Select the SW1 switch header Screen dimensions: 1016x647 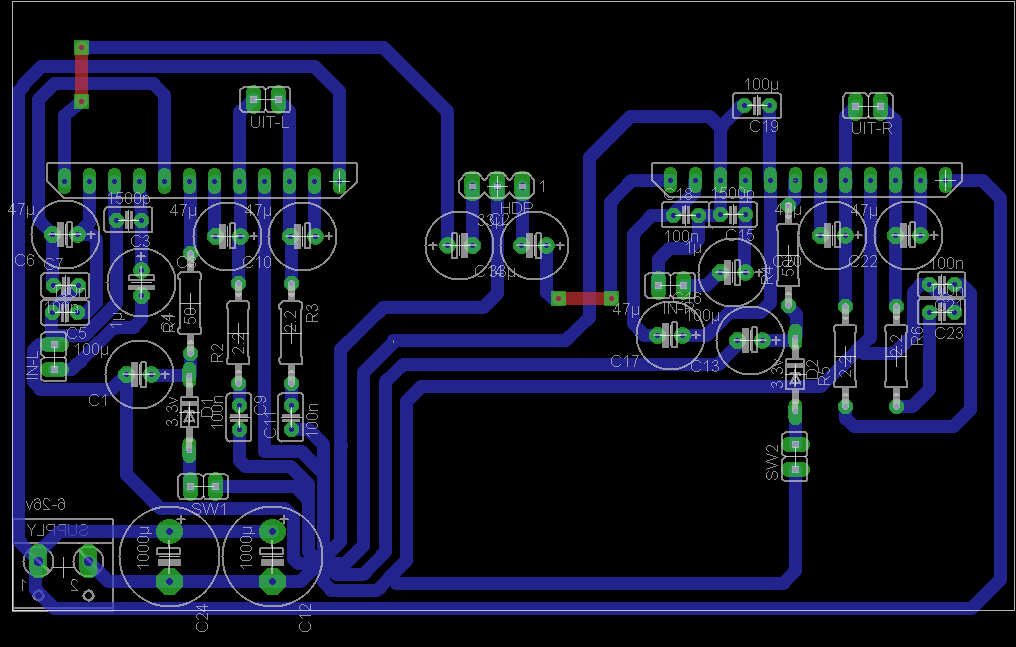tap(202, 487)
